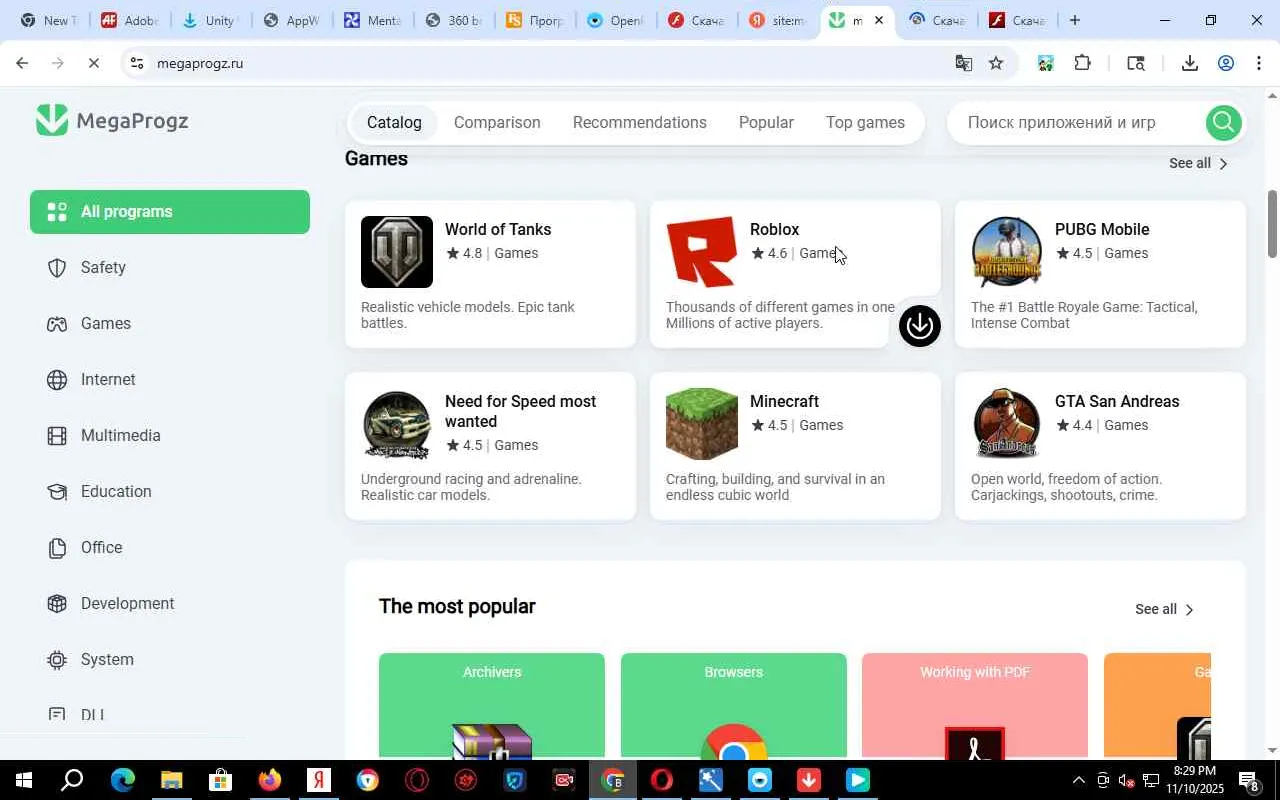Open Windows Start menu

(x=22, y=780)
